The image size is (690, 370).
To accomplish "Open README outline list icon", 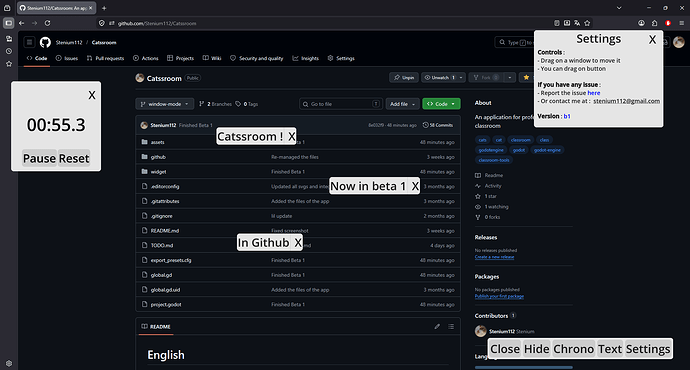I will coord(451,326).
